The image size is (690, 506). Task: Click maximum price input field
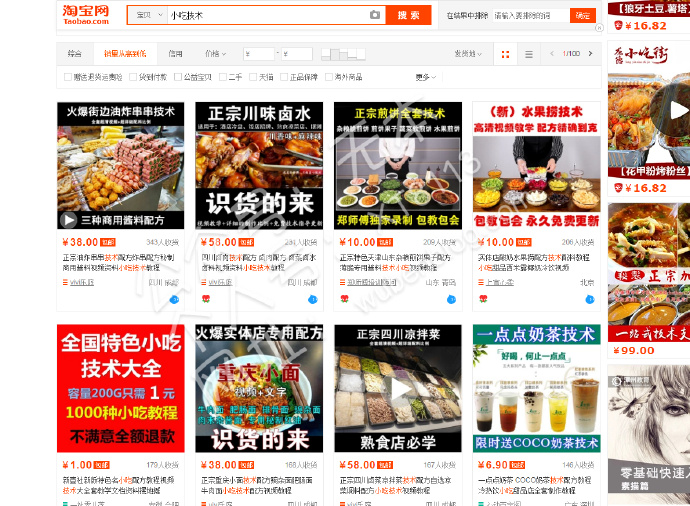coord(297,54)
